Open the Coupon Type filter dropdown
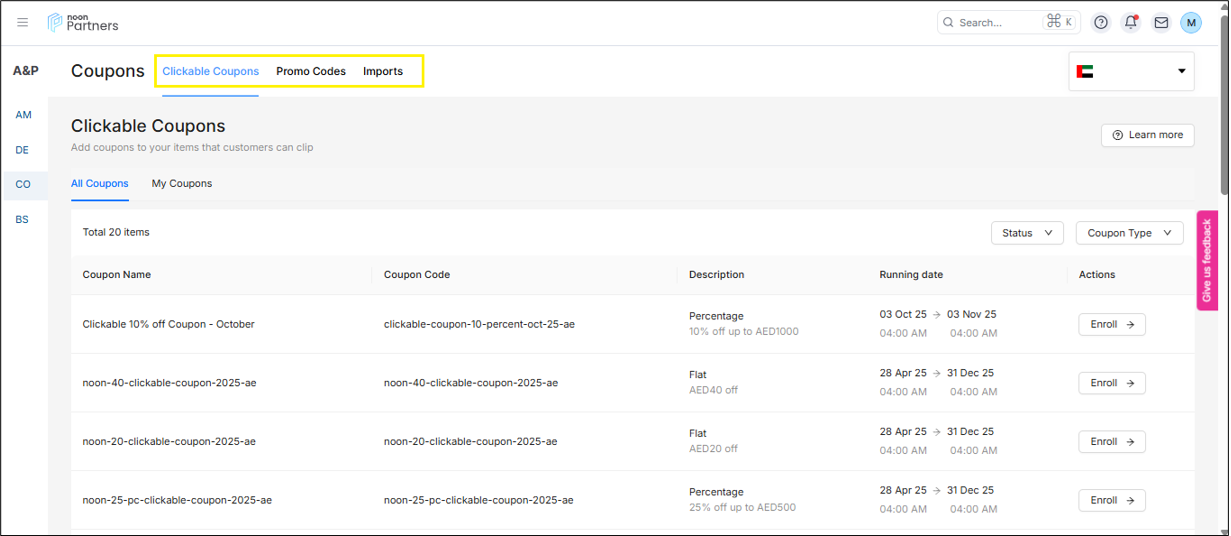 tap(1129, 233)
